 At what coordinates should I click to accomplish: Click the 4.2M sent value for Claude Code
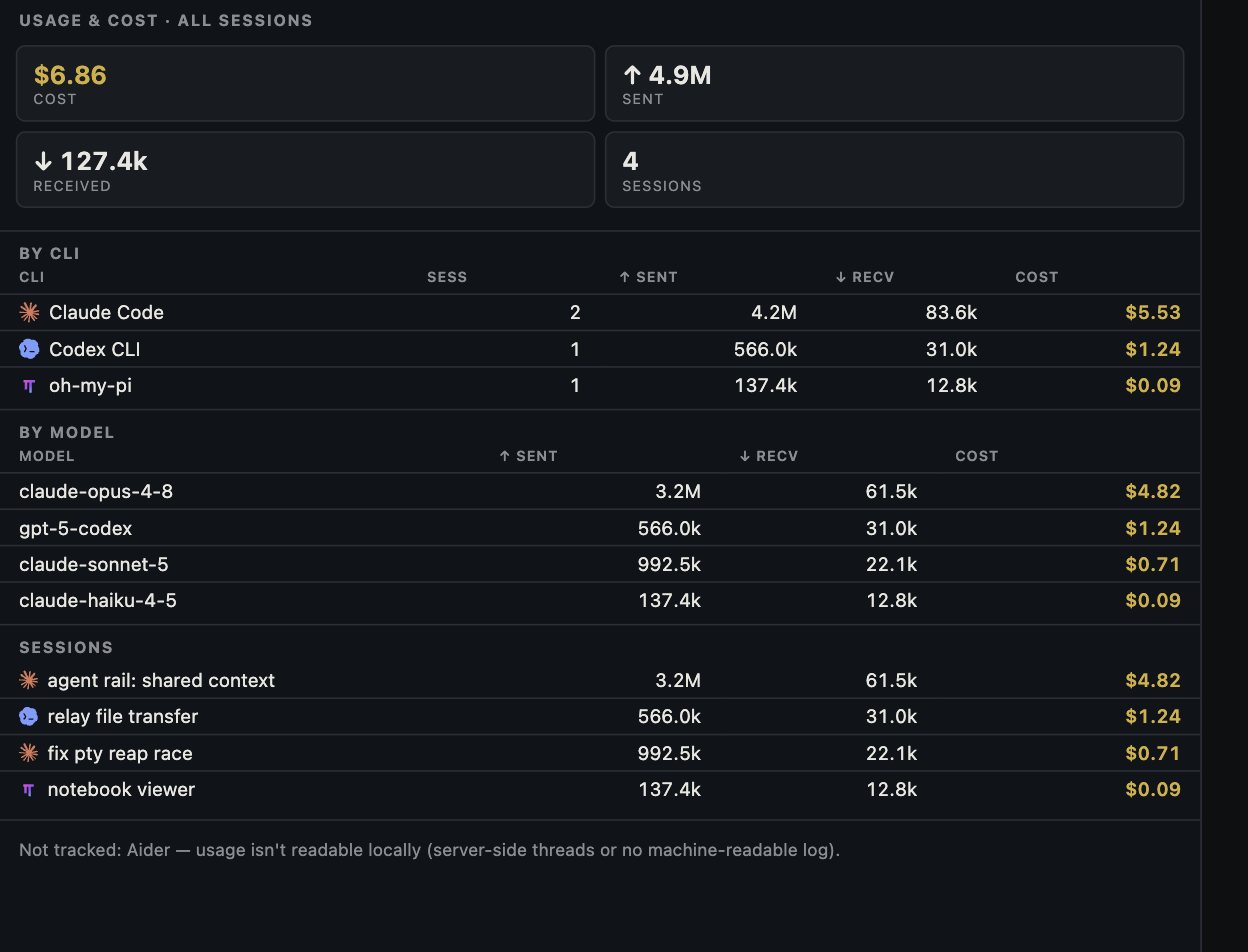pos(774,312)
